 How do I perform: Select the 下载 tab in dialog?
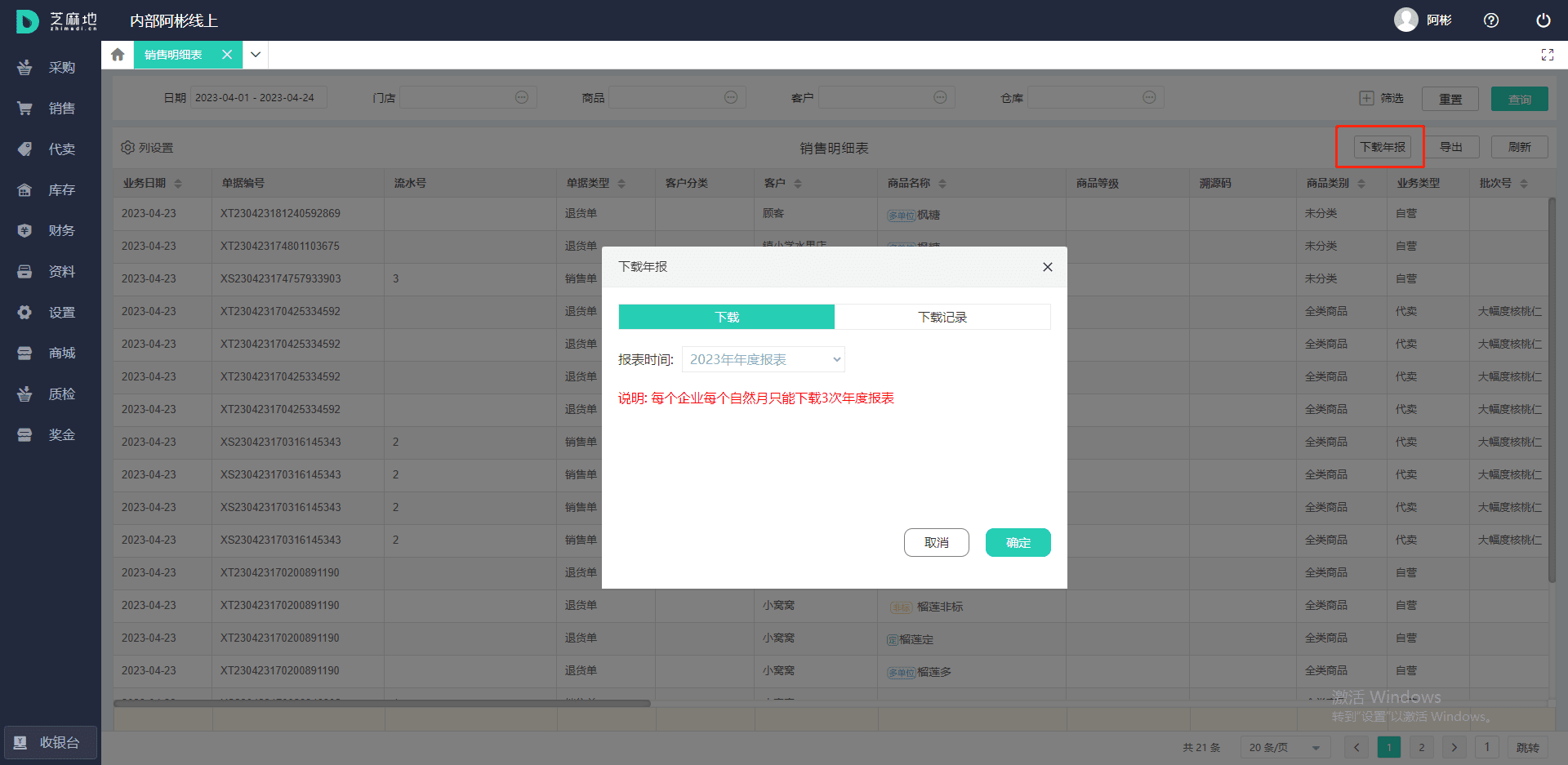pyautogui.click(x=727, y=317)
